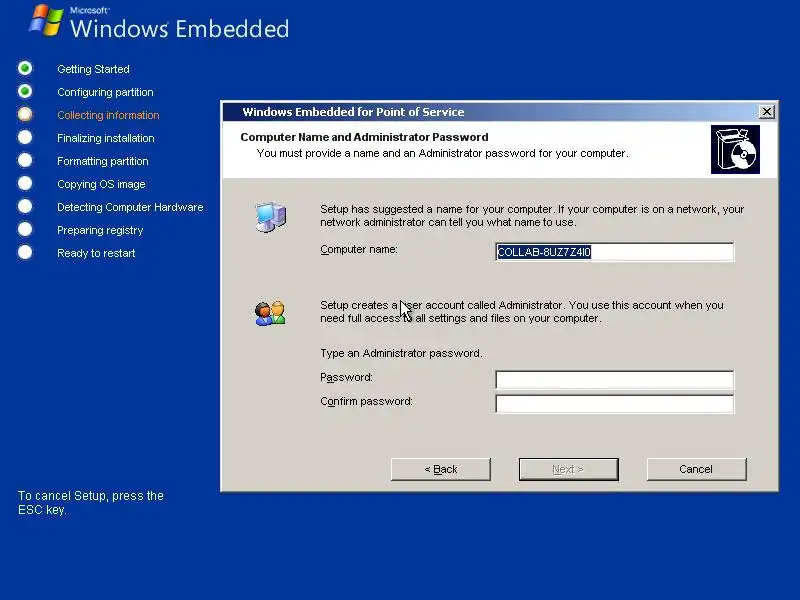800x600 pixels.
Task: Click the Windows Embedded title text
Action: pyautogui.click(x=180, y=28)
